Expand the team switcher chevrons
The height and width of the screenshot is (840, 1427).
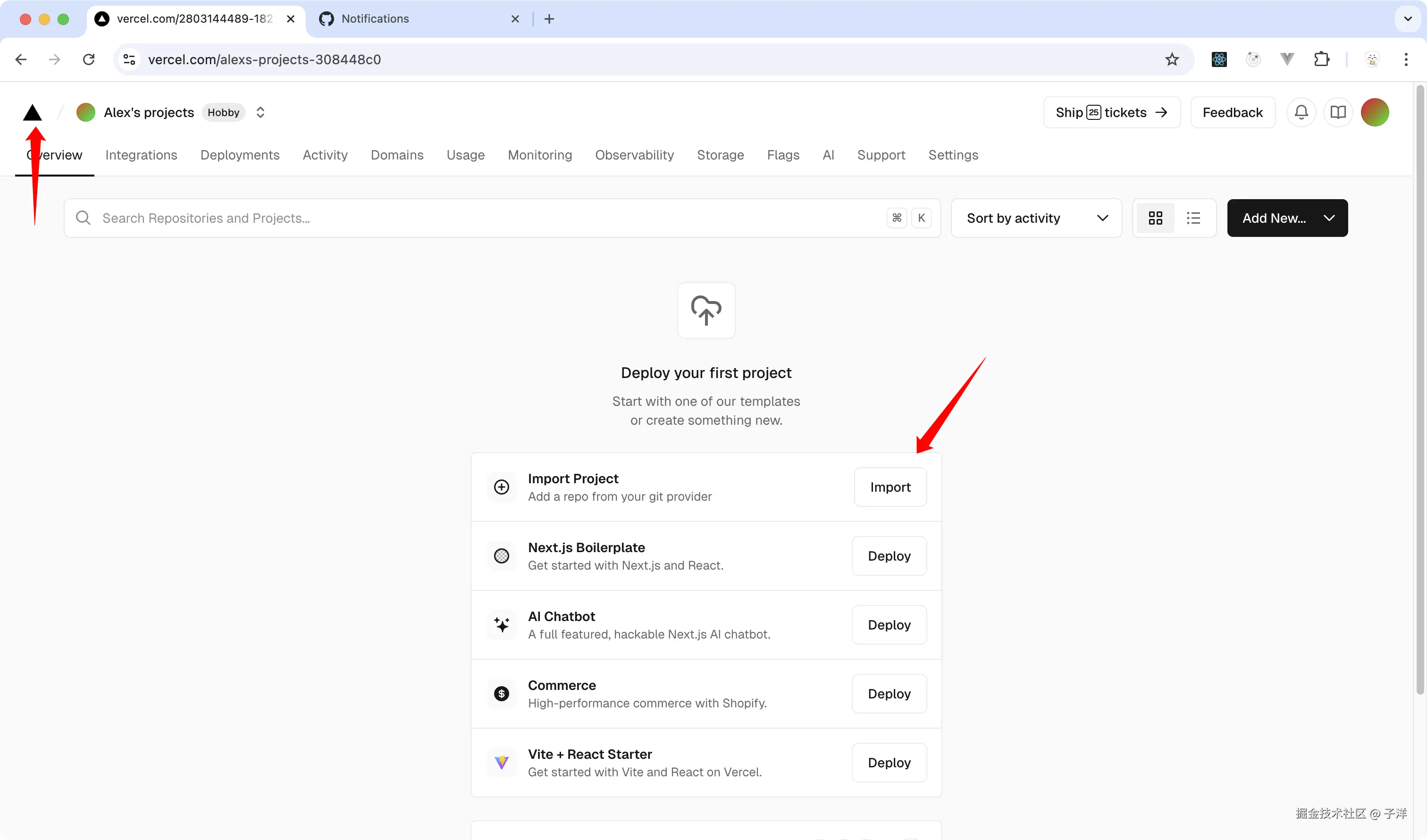(x=260, y=112)
